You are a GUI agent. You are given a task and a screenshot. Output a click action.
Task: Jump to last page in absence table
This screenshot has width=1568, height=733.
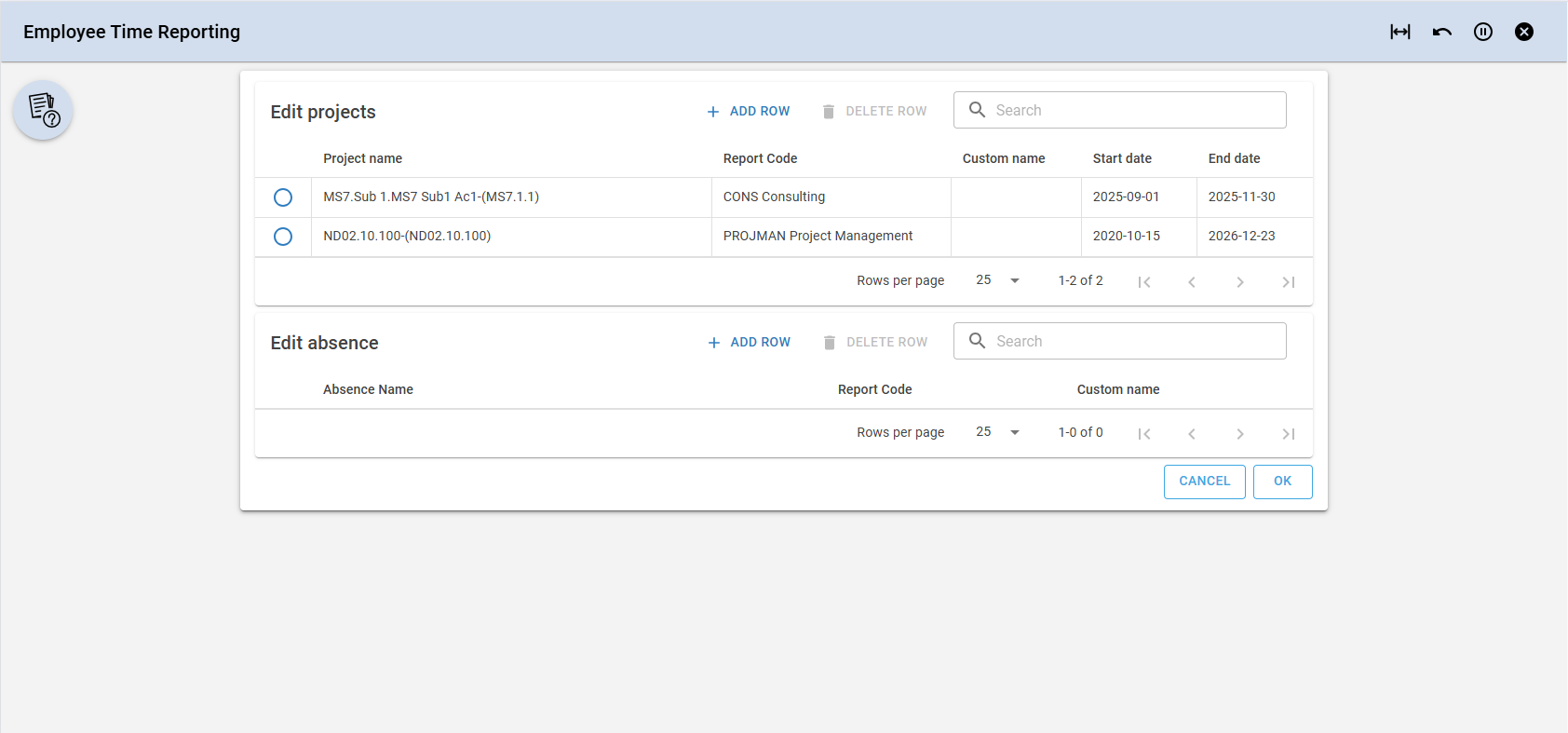(x=1289, y=434)
